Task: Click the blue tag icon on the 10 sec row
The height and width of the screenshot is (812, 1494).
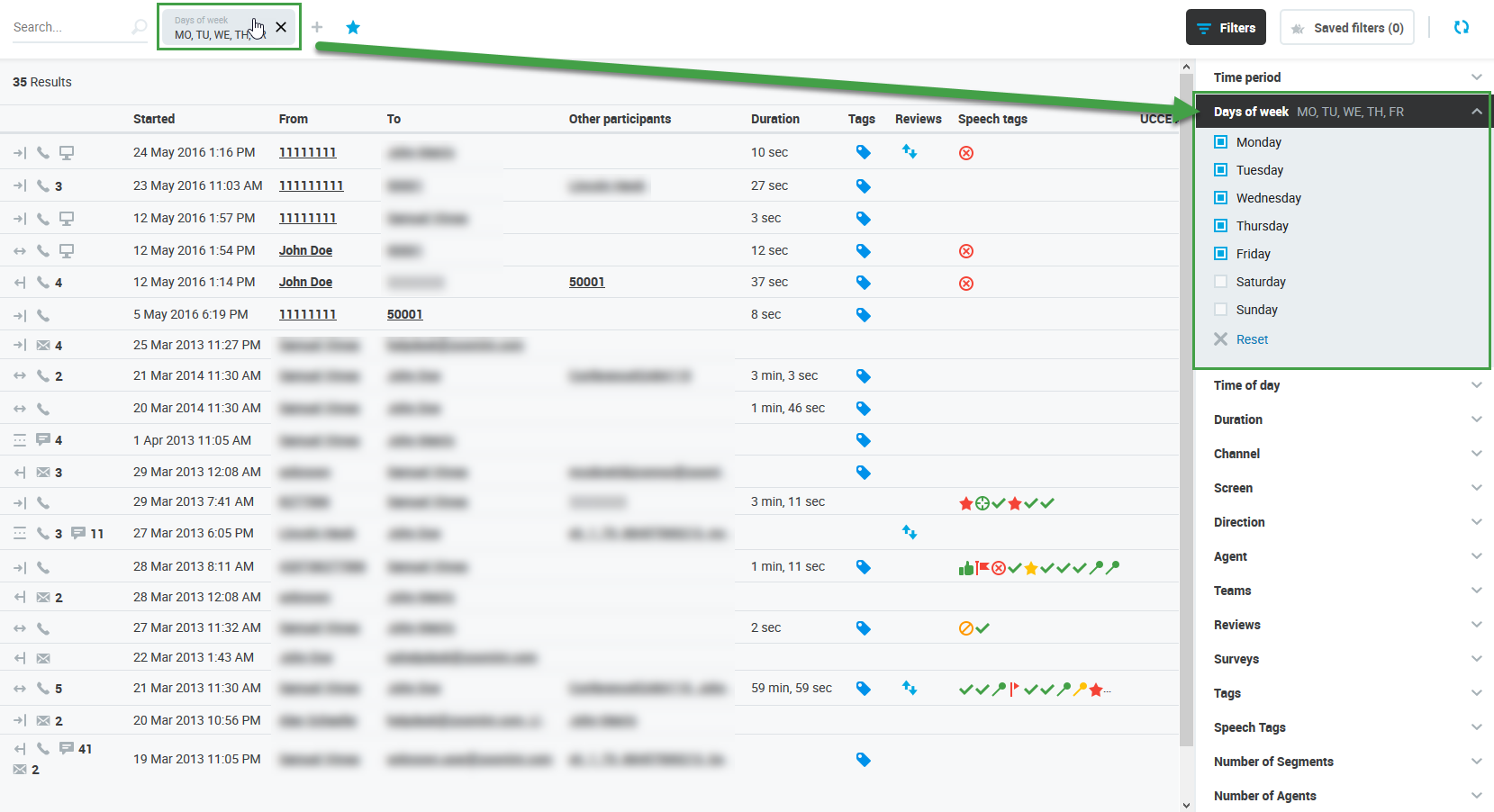Action: tap(863, 152)
